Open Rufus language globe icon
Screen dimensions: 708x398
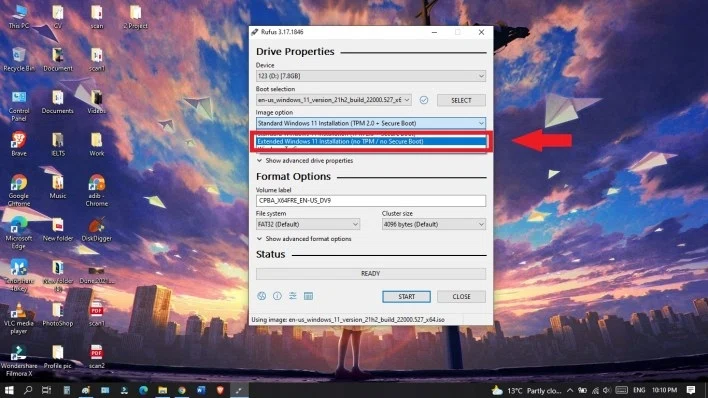(261, 296)
